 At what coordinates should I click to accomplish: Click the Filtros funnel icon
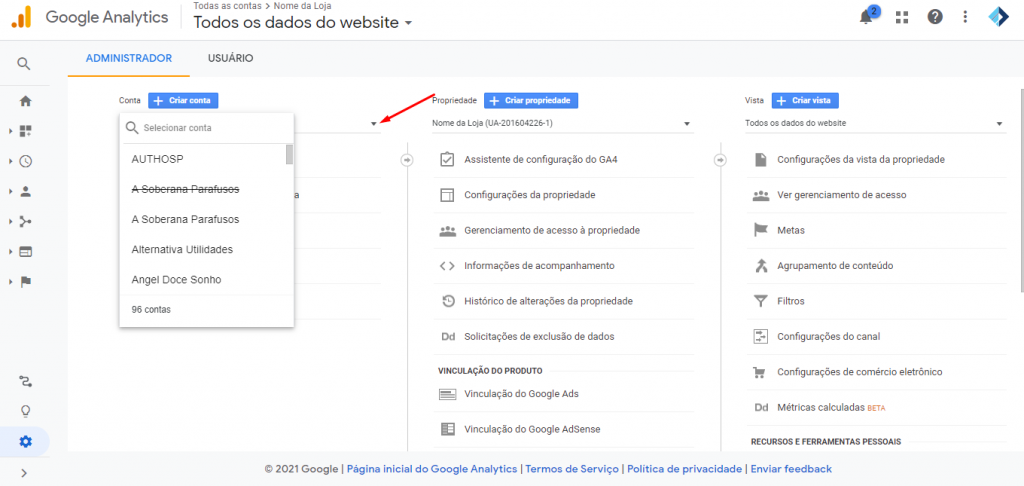click(760, 301)
